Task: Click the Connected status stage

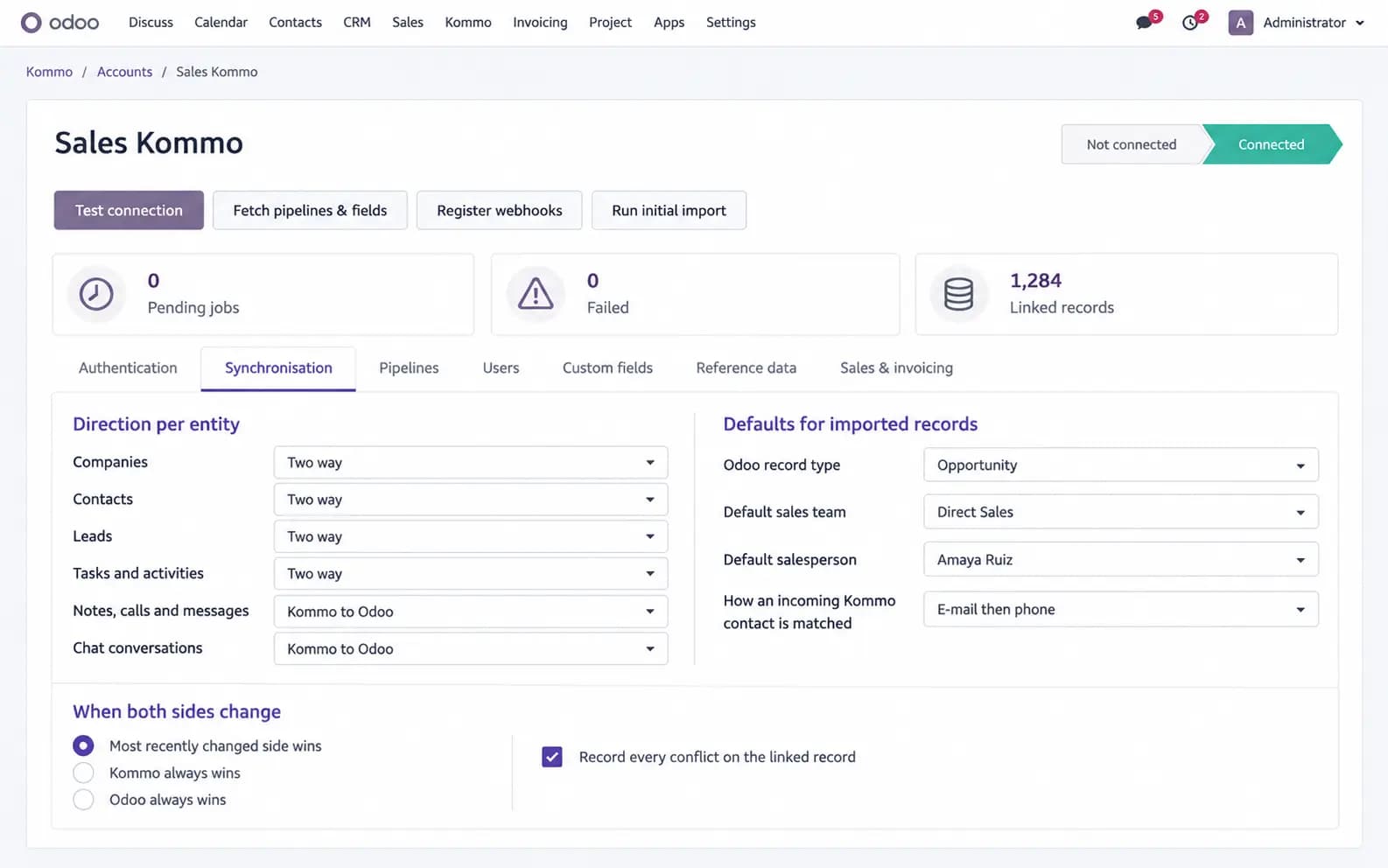Action: point(1272,144)
